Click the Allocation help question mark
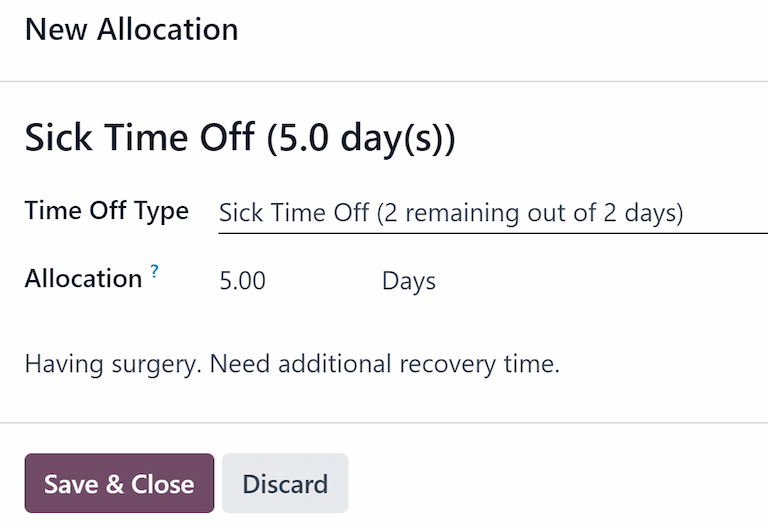The width and height of the screenshot is (768, 528). (x=155, y=273)
